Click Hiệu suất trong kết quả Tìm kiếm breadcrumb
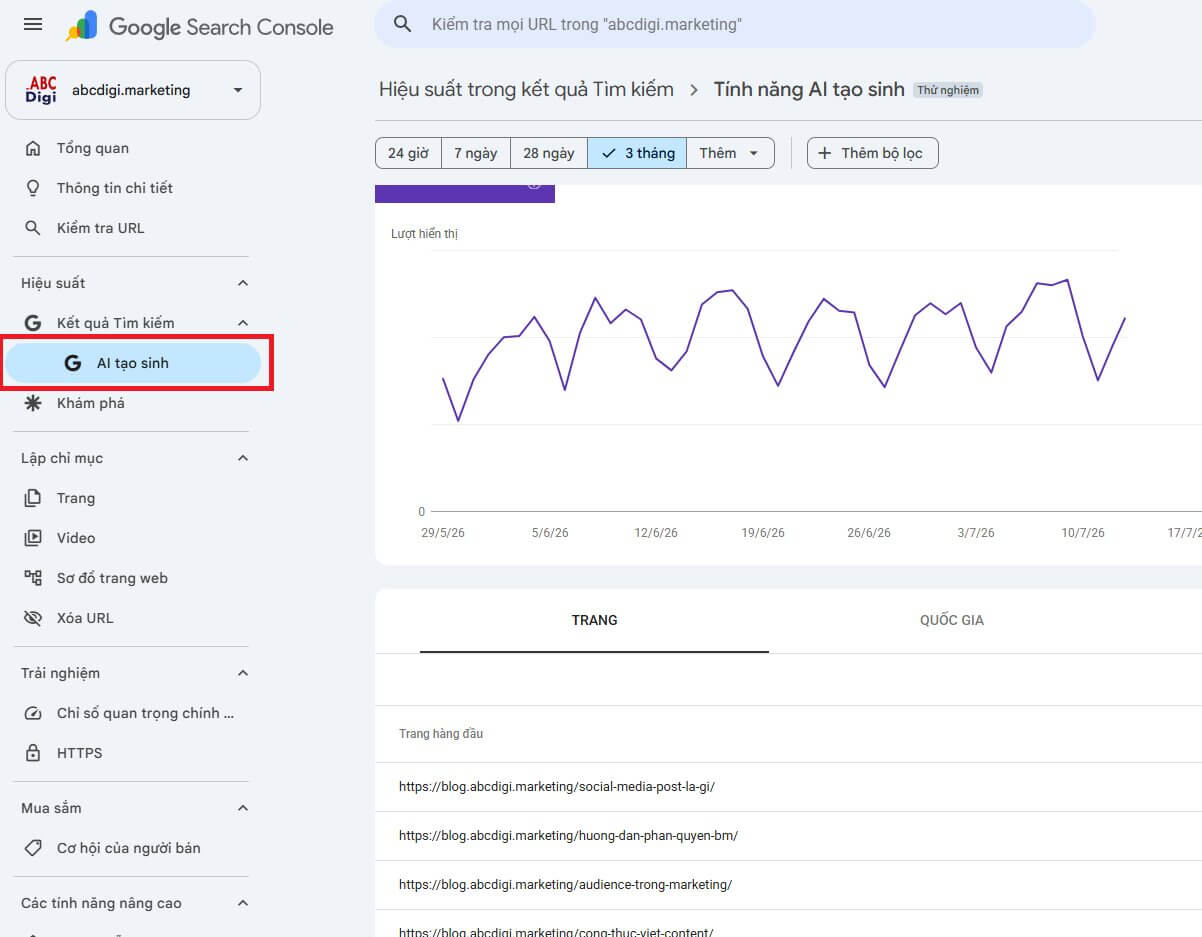Screen dimensions: 1202x937 point(526,89)
